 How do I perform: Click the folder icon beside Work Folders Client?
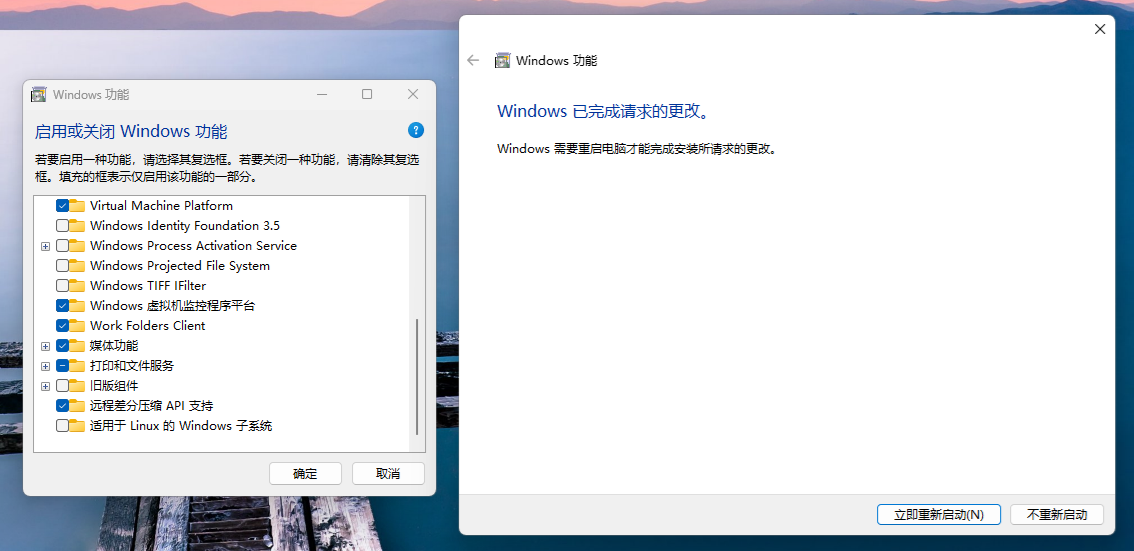tap(78, 326)
